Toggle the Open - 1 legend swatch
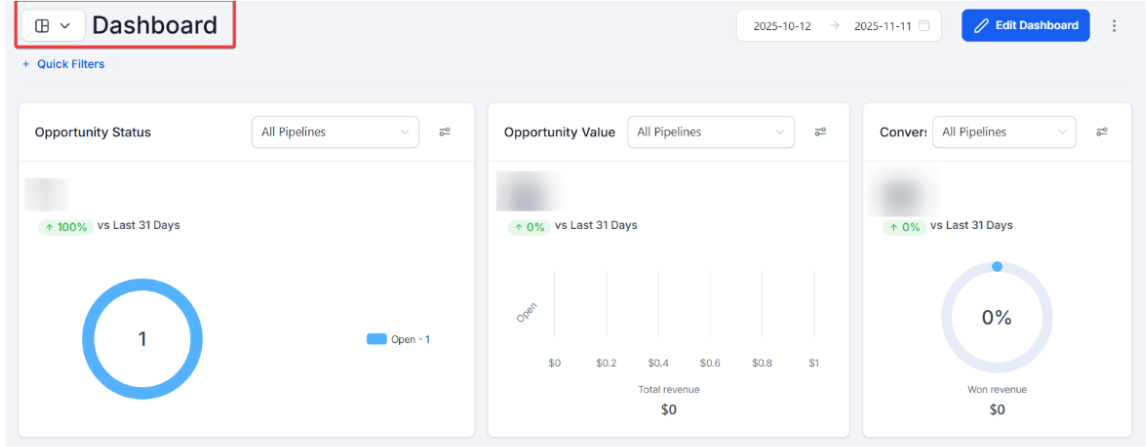The image size is (1146, 447). (376, 339)
